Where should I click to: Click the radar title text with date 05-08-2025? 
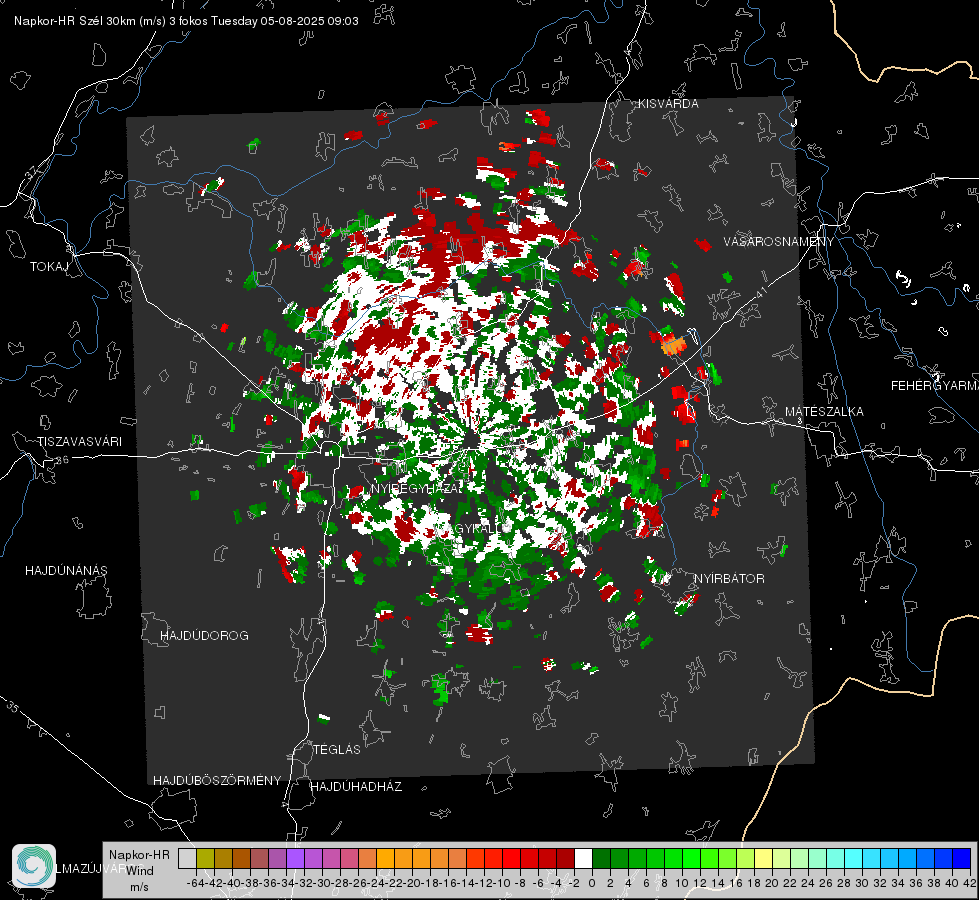(x=186, y=21)
